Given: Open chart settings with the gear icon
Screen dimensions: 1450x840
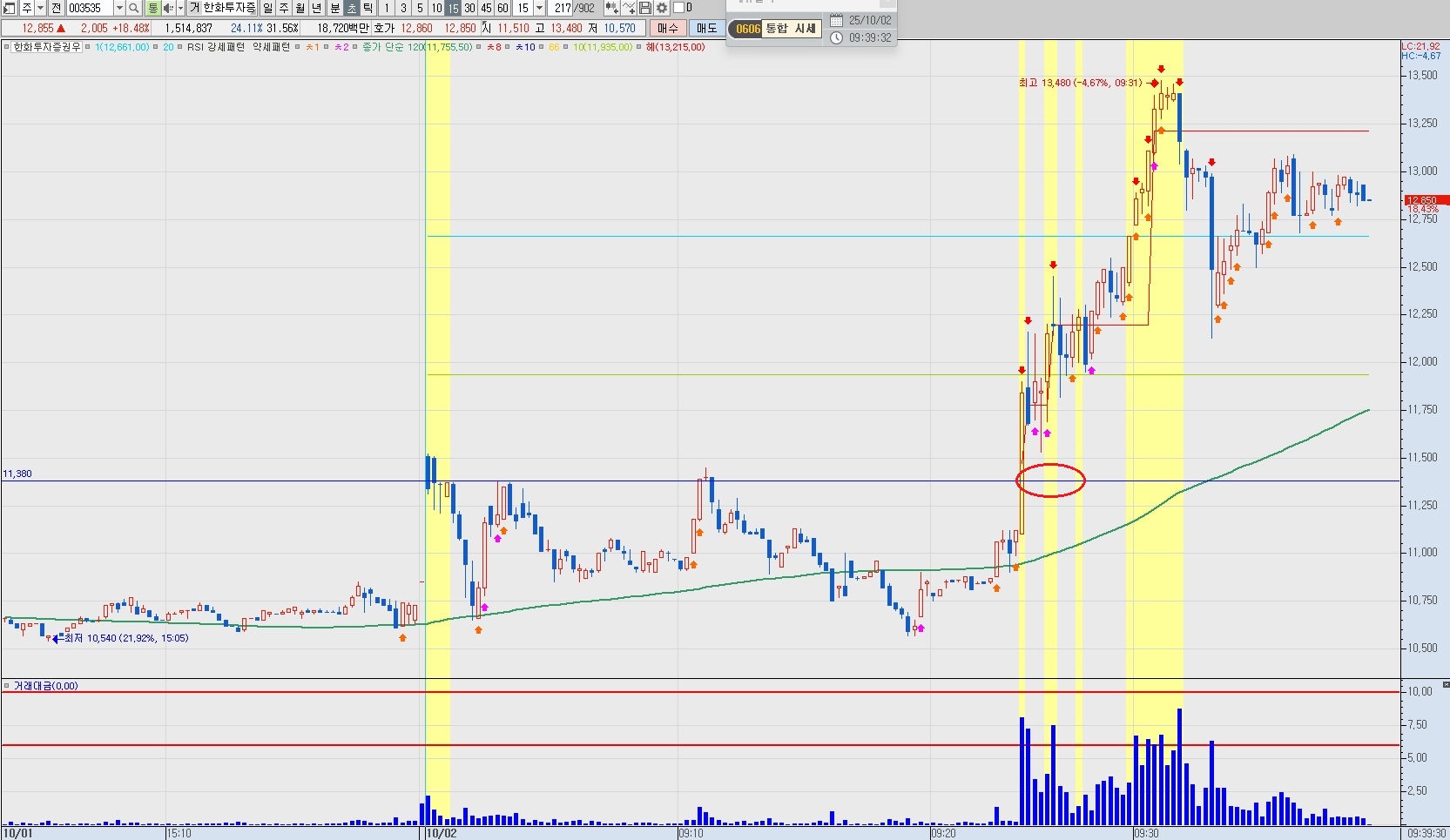Looking at the screenshot, I should click(x=663, y=8).
